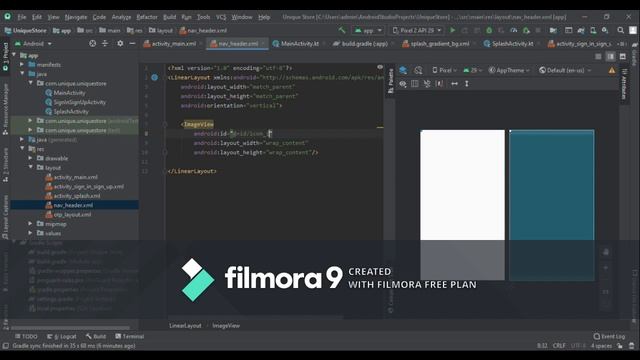Open the Event Log

(609, 336)
